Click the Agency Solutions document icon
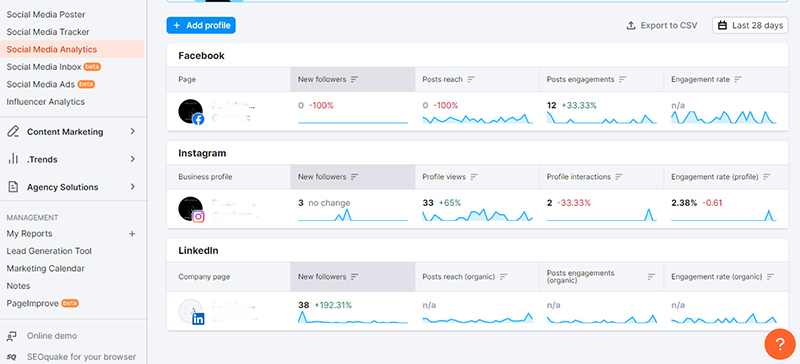The image size is (800, 364). point(13,187)
